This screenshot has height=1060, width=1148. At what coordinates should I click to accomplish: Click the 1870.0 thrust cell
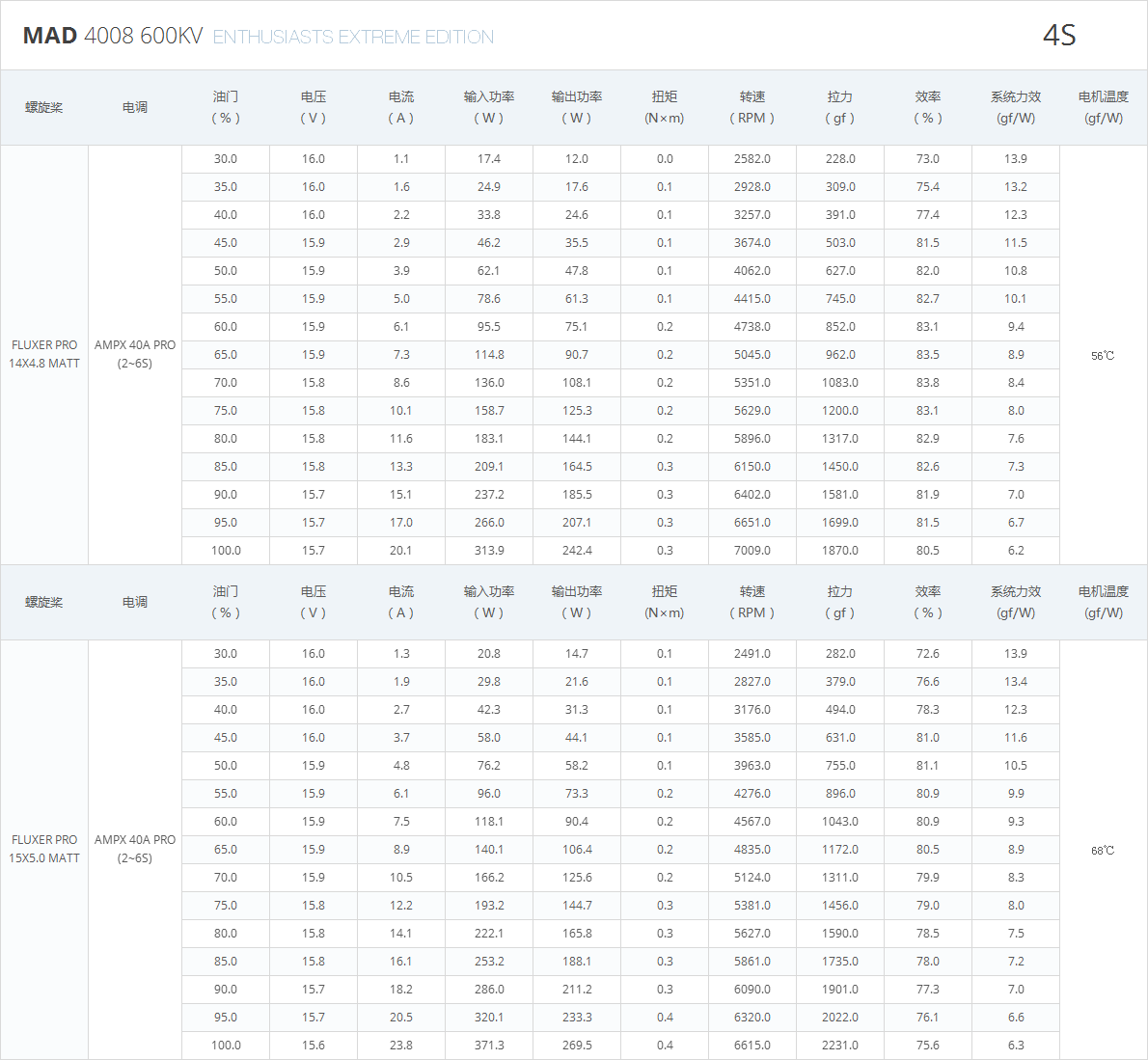point(840,551)
